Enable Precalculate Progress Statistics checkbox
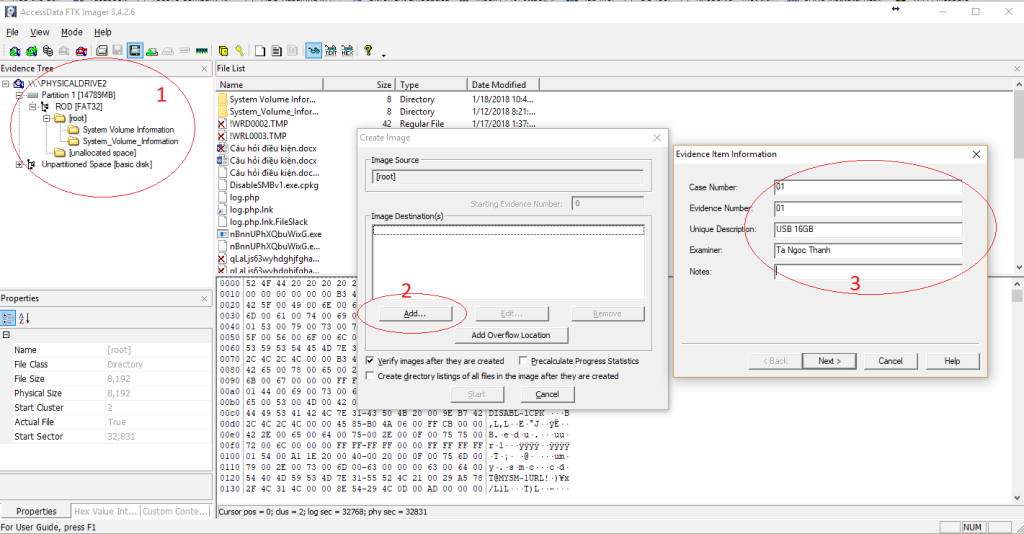Image resolution: width=1024 pixels, height=534 pixels. [523, 360]
